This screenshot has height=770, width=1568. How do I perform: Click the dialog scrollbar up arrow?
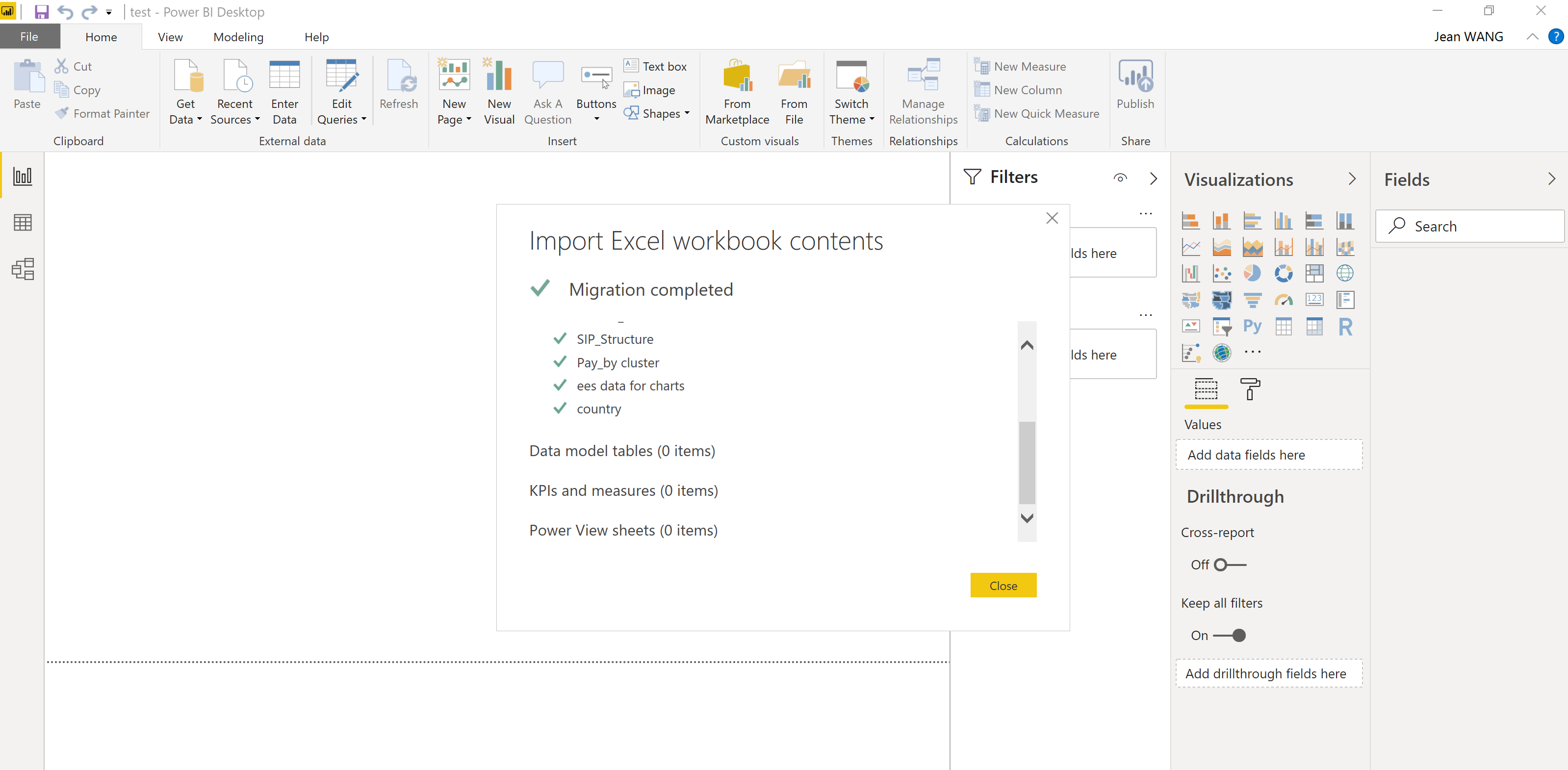point(1027,346)
